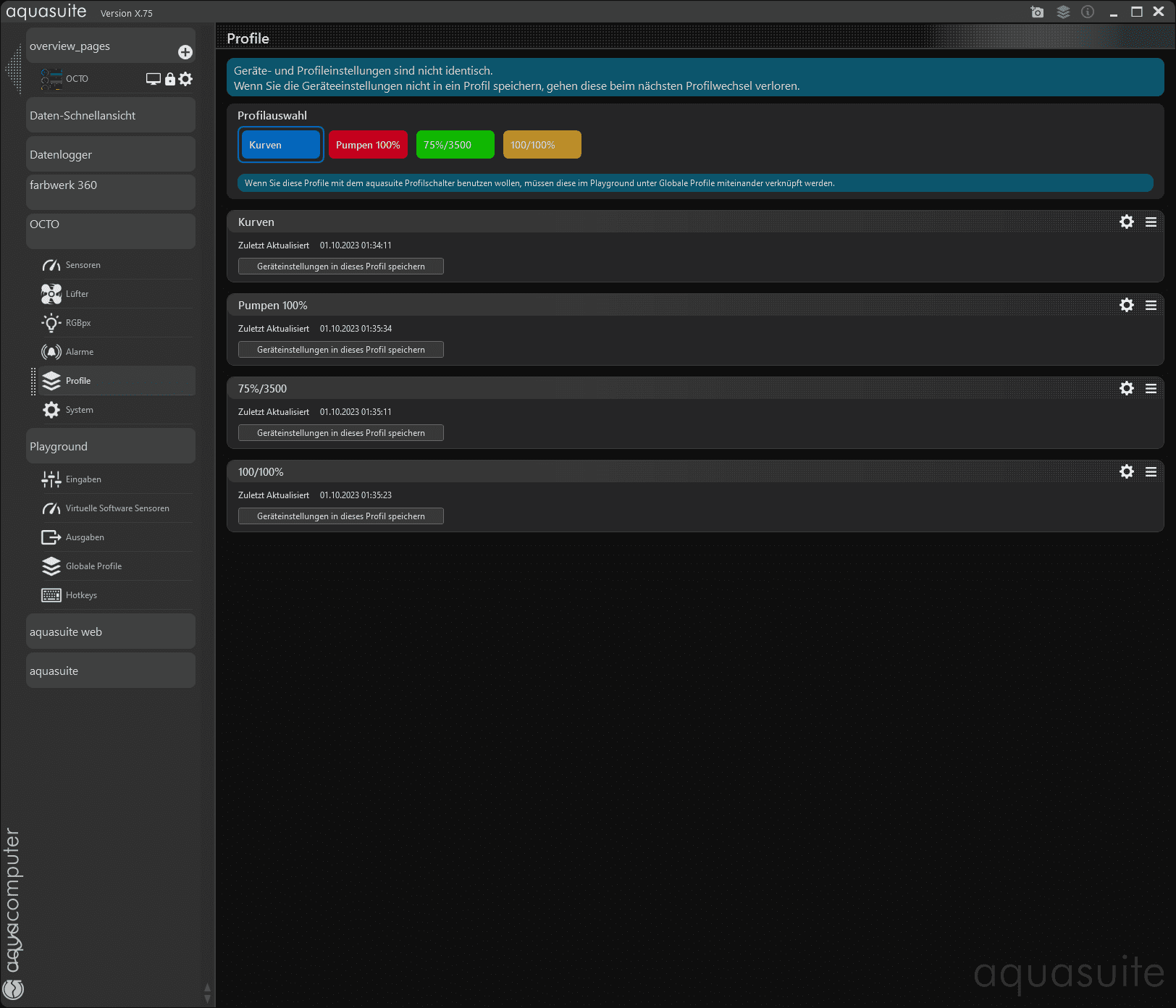
Task: Open Hotkeys page label
Action: tap(81, 595)
